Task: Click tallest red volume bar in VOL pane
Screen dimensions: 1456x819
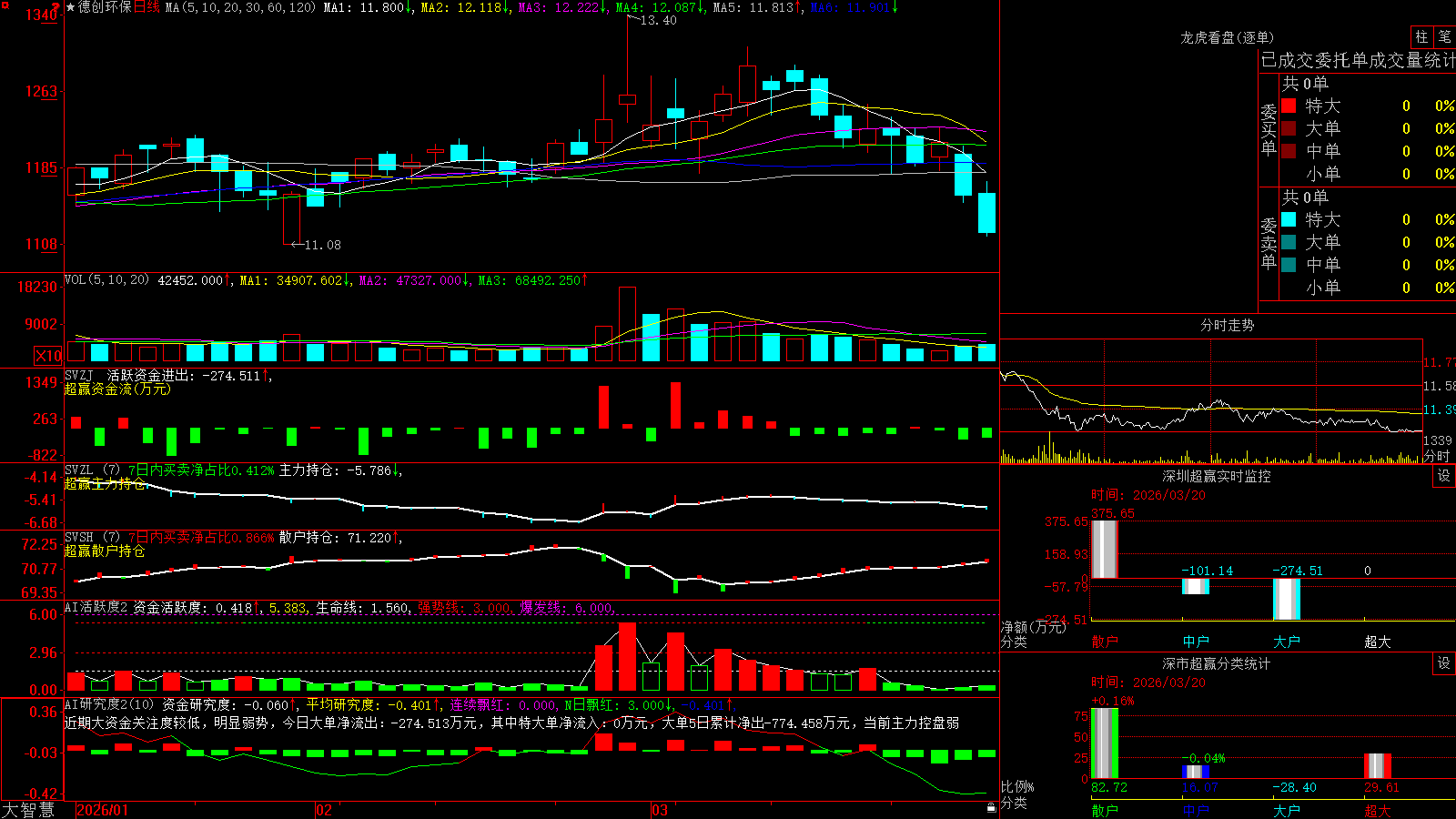Action: 627,325
